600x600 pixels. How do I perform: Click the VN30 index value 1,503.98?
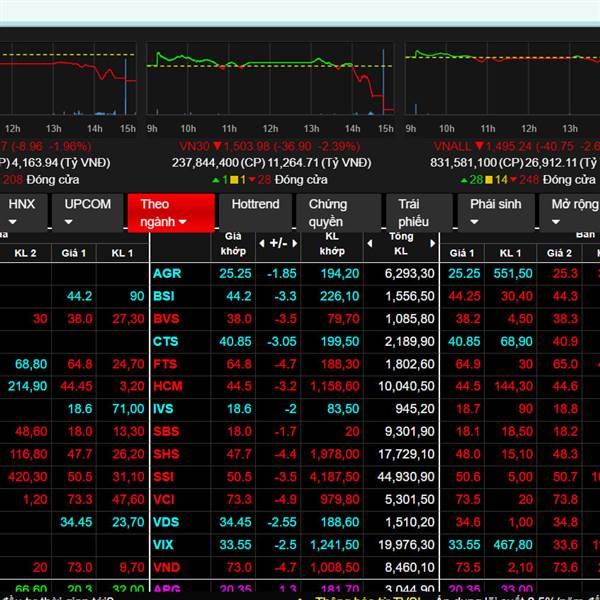tap(247, 147)
